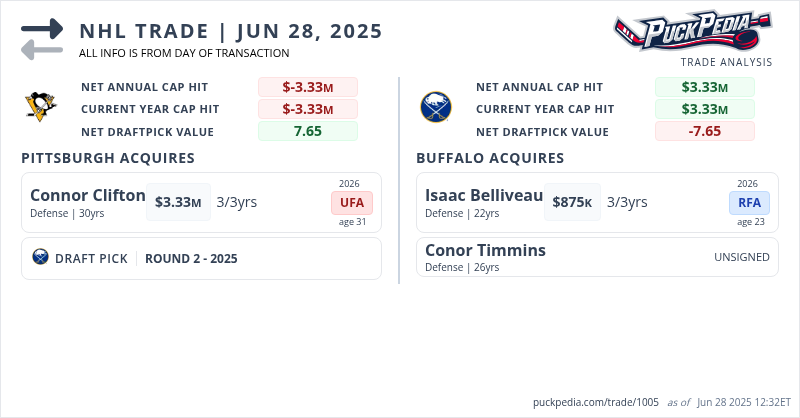Screen dimensions: 800x418
Task: Click the UNSIGNED status for Timmins
Action: (x=741, y=257)
